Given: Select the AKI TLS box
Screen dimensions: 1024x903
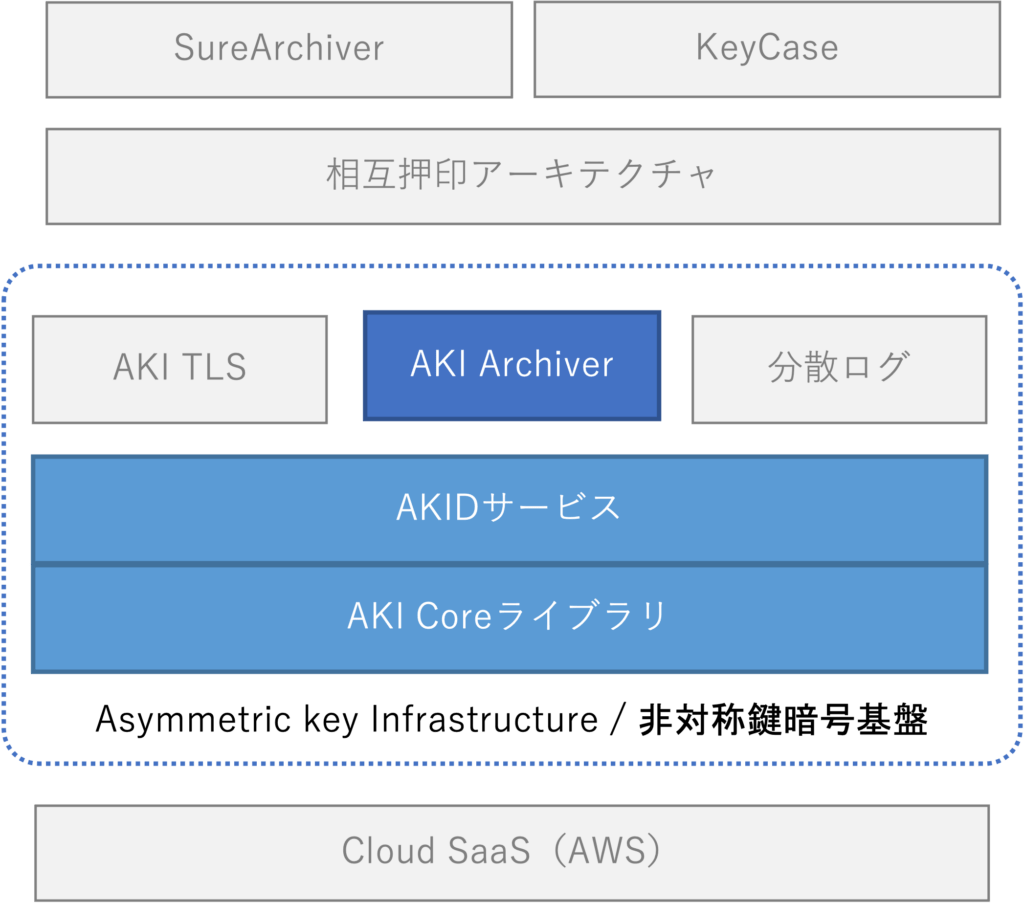Looking at the screenshot, I should [x=180, y=370].
